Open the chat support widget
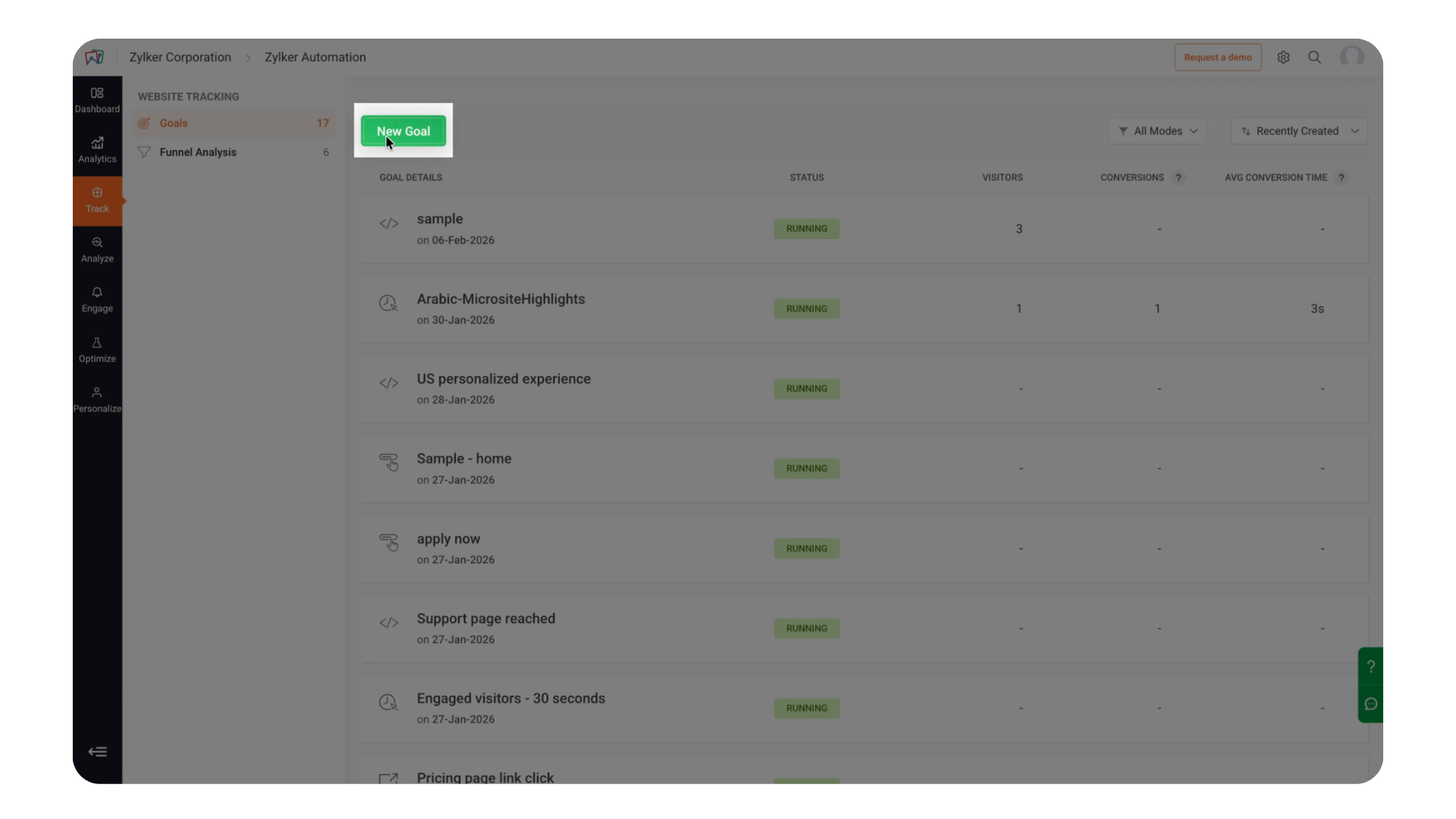Viewport: 1456px width, 819px height. point(1370,704)
